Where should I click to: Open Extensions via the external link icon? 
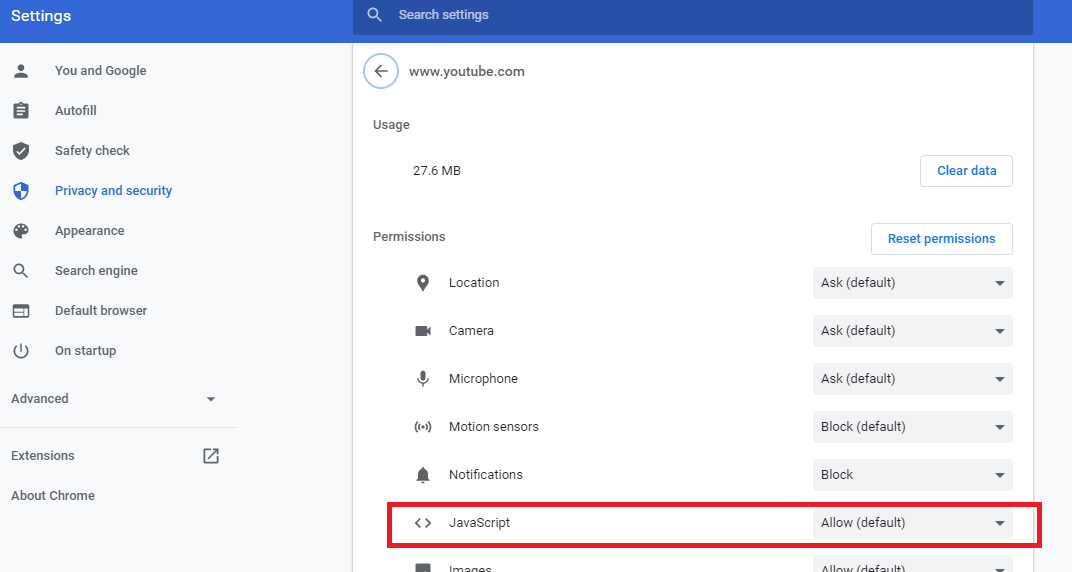211,456
